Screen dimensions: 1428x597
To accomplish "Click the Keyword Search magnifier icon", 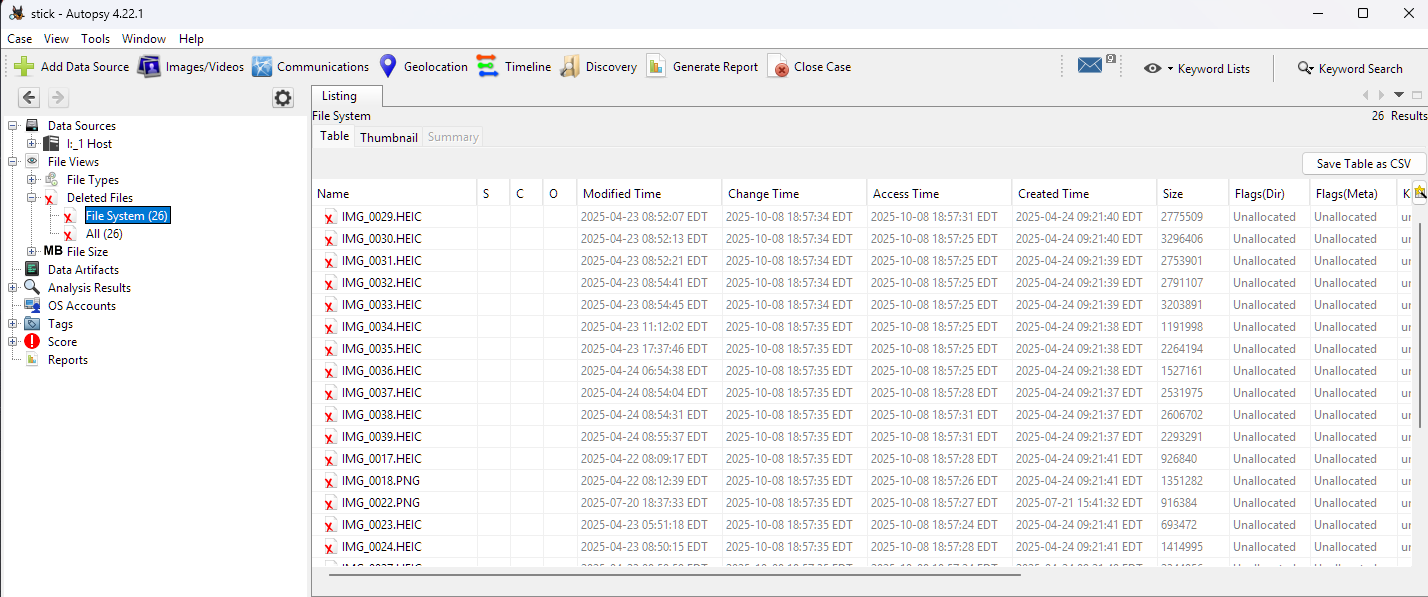I will pos(1306,68).
